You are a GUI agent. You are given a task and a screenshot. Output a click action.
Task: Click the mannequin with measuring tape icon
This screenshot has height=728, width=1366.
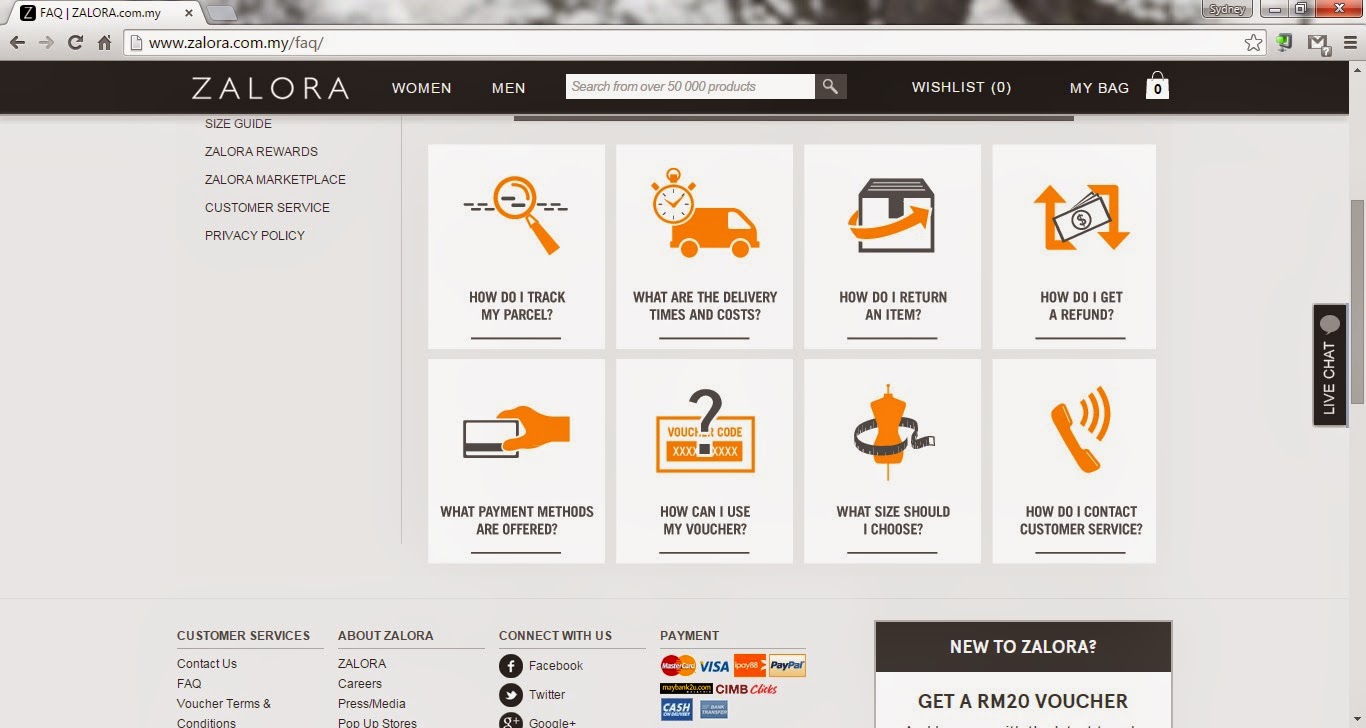tap(893, 432)
